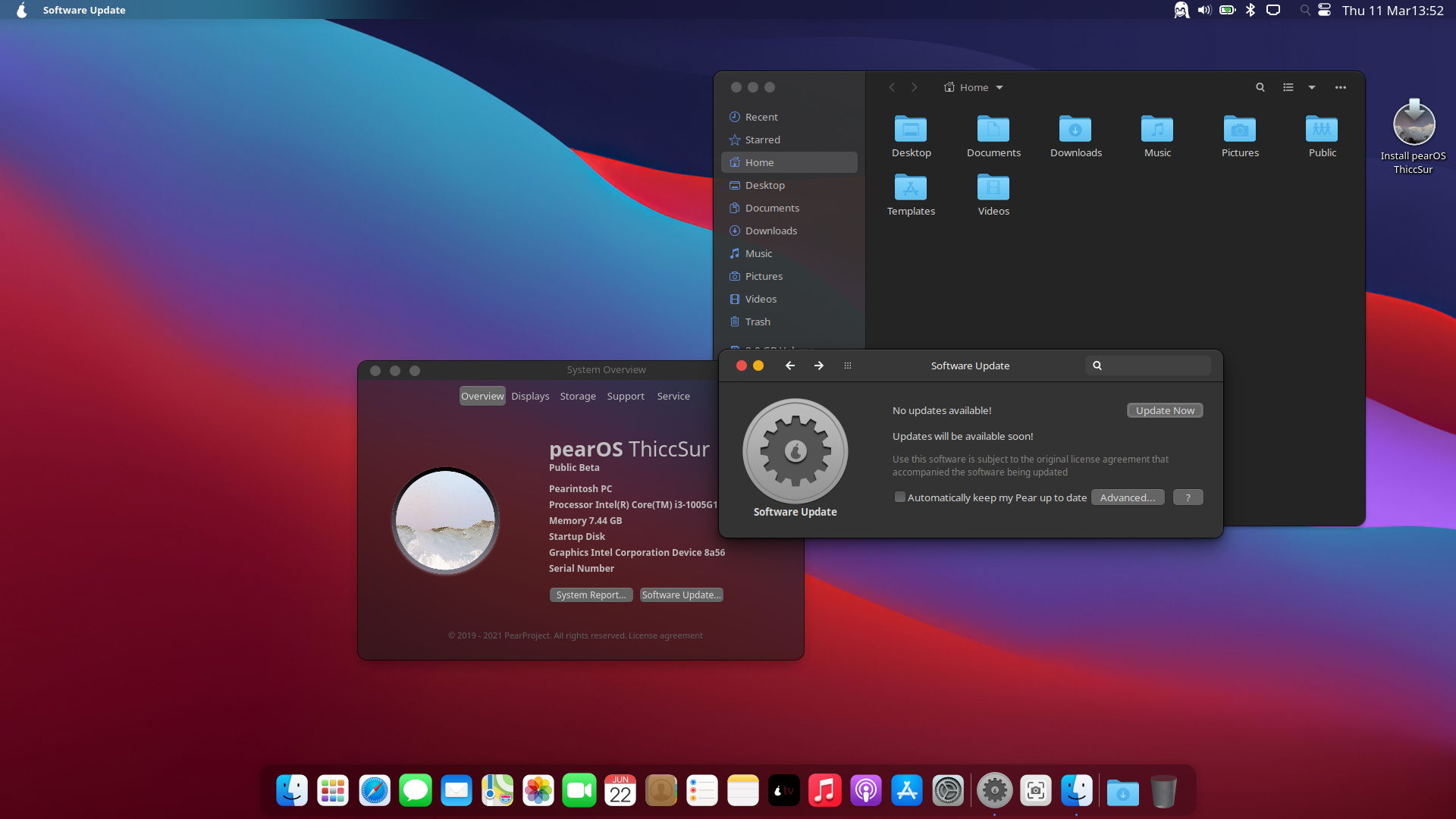Open Maps app in the dock
Image resolution: width=1456 pixels, height=819 pixels.
(x=497, y=791)
